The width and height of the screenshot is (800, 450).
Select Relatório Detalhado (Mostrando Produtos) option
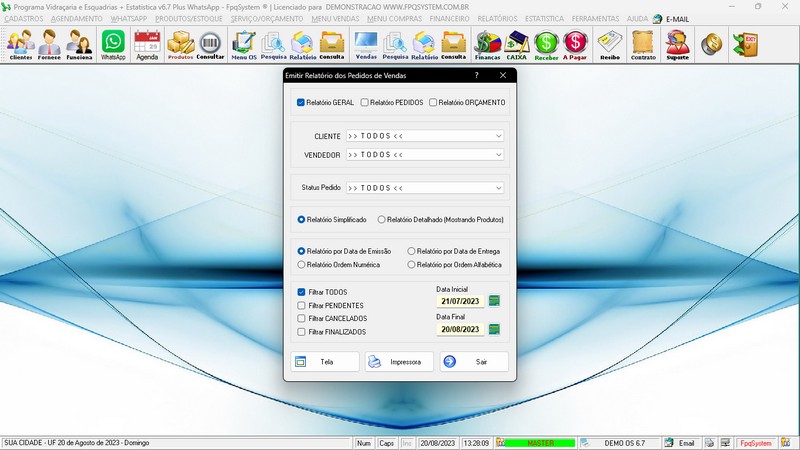[381, 219]
